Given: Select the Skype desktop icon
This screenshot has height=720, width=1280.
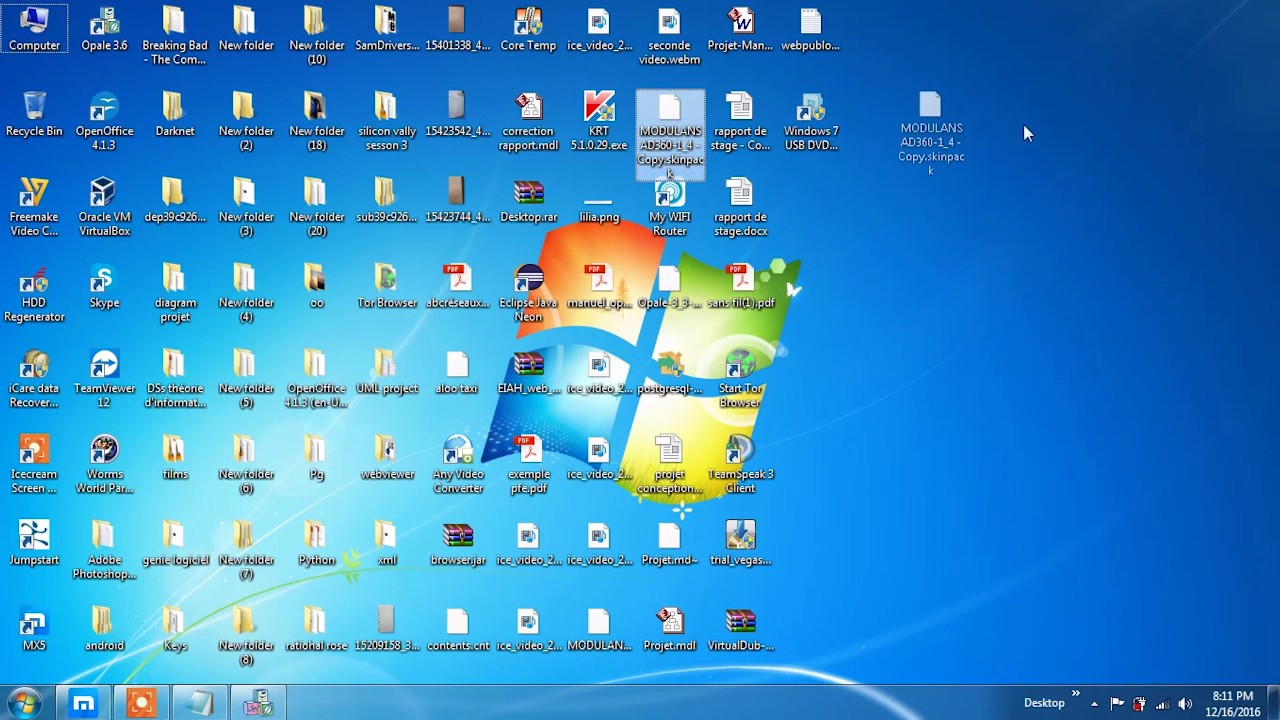Looking at the screenshot, I should point(104,287).
